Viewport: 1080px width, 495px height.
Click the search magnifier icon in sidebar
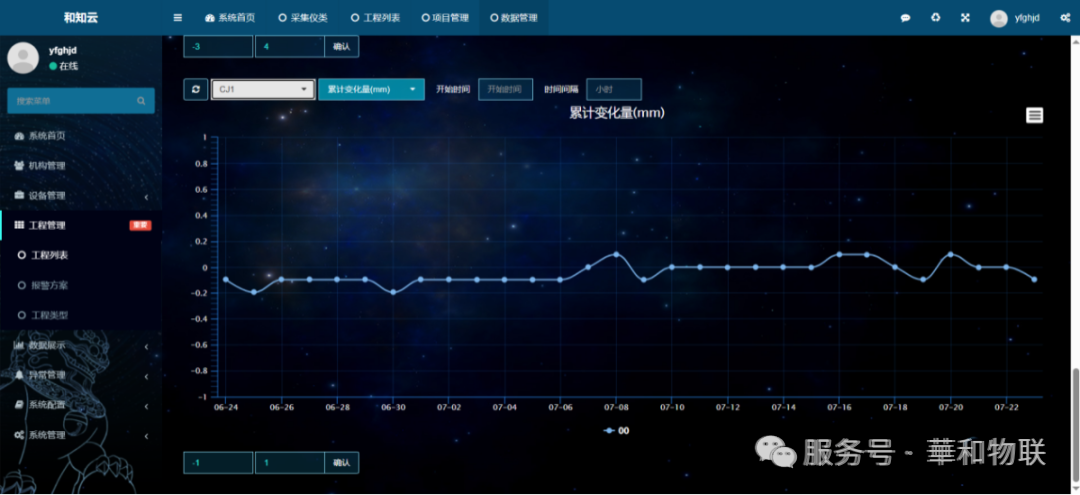click(141, 101)
